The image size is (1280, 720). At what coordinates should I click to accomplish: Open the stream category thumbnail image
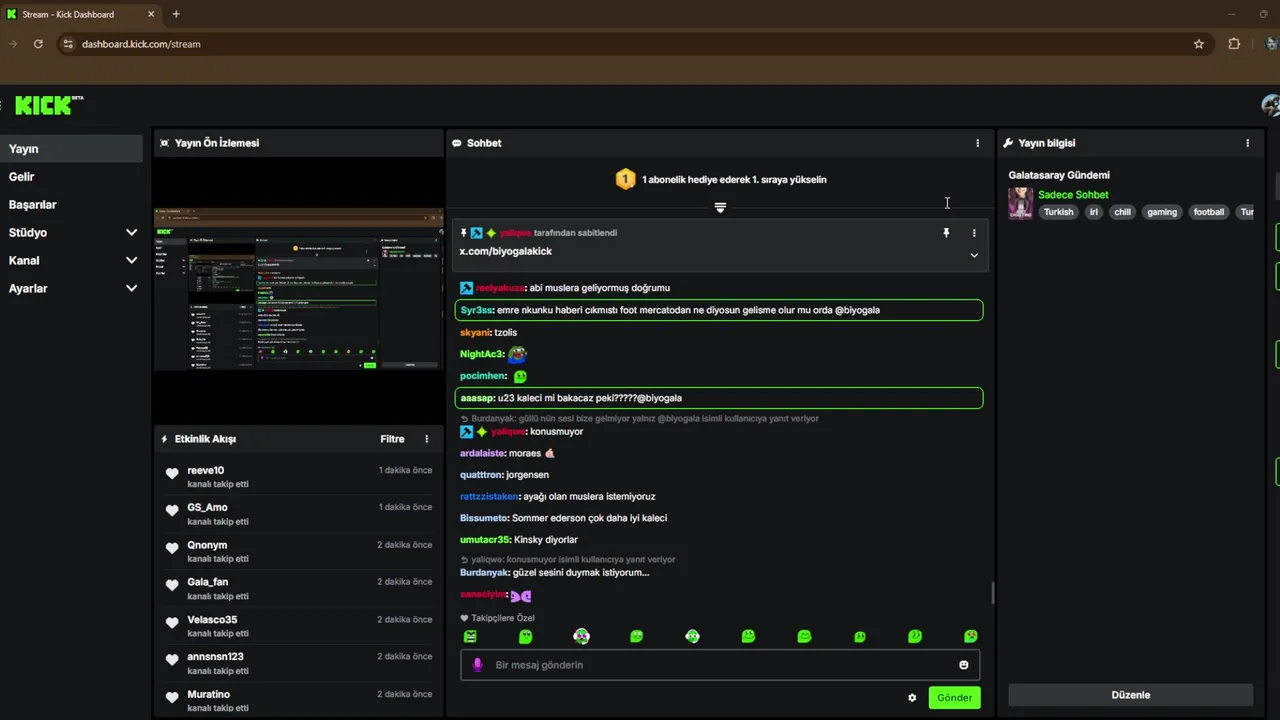[x=1021, y=203]
